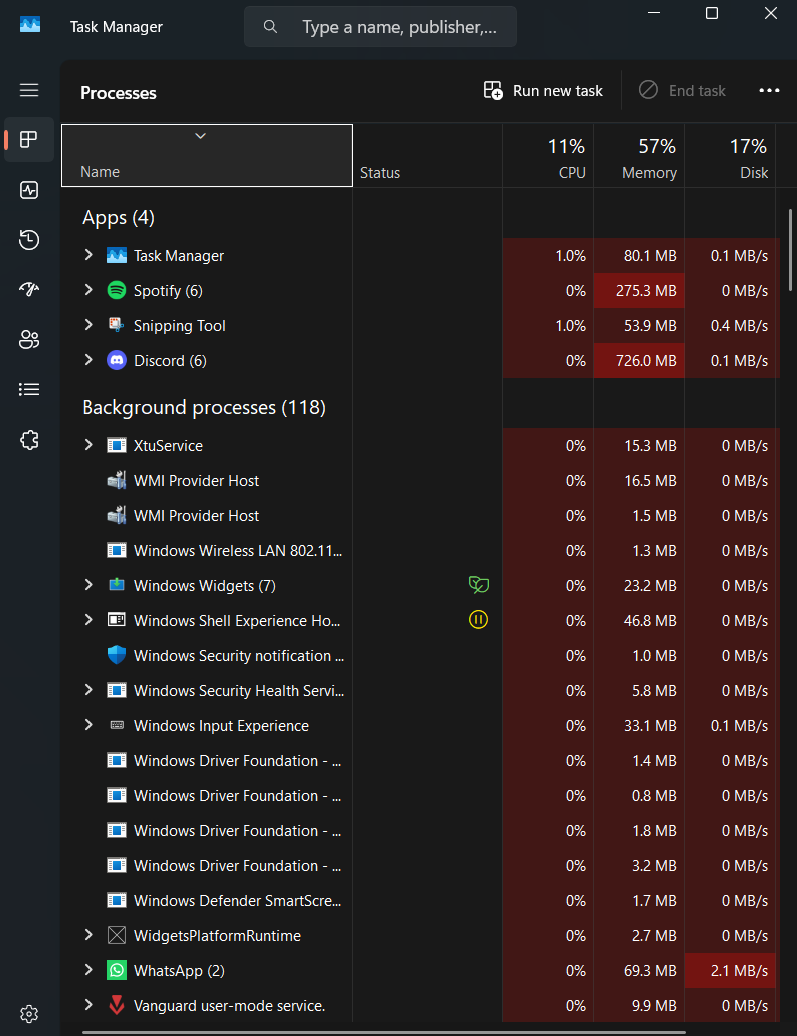Open the Users page icon
This screenshot has height=1036, width=797.
tap(29, 340)
